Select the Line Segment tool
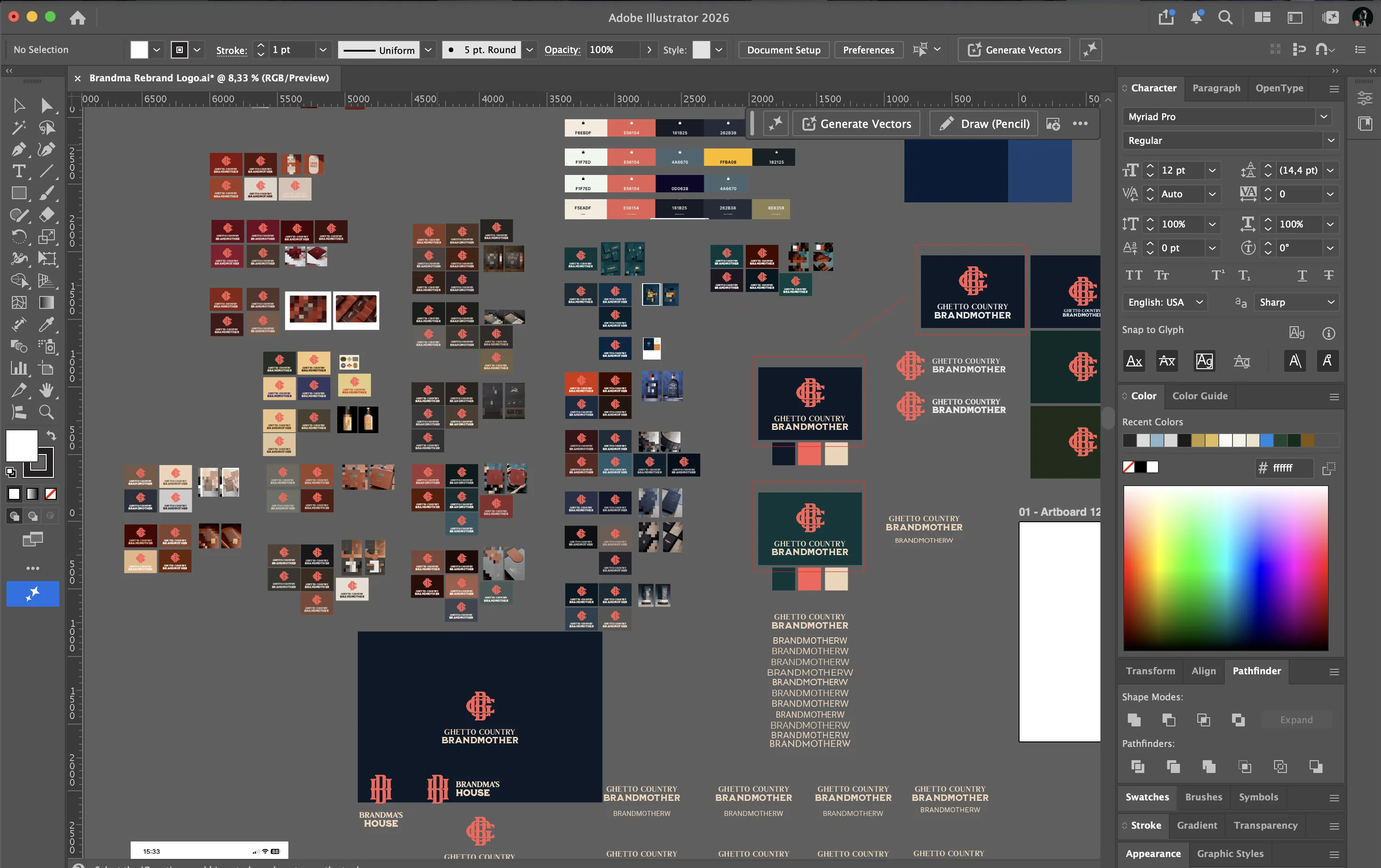This screenshot has height=868, width=1381. point(47,171)
